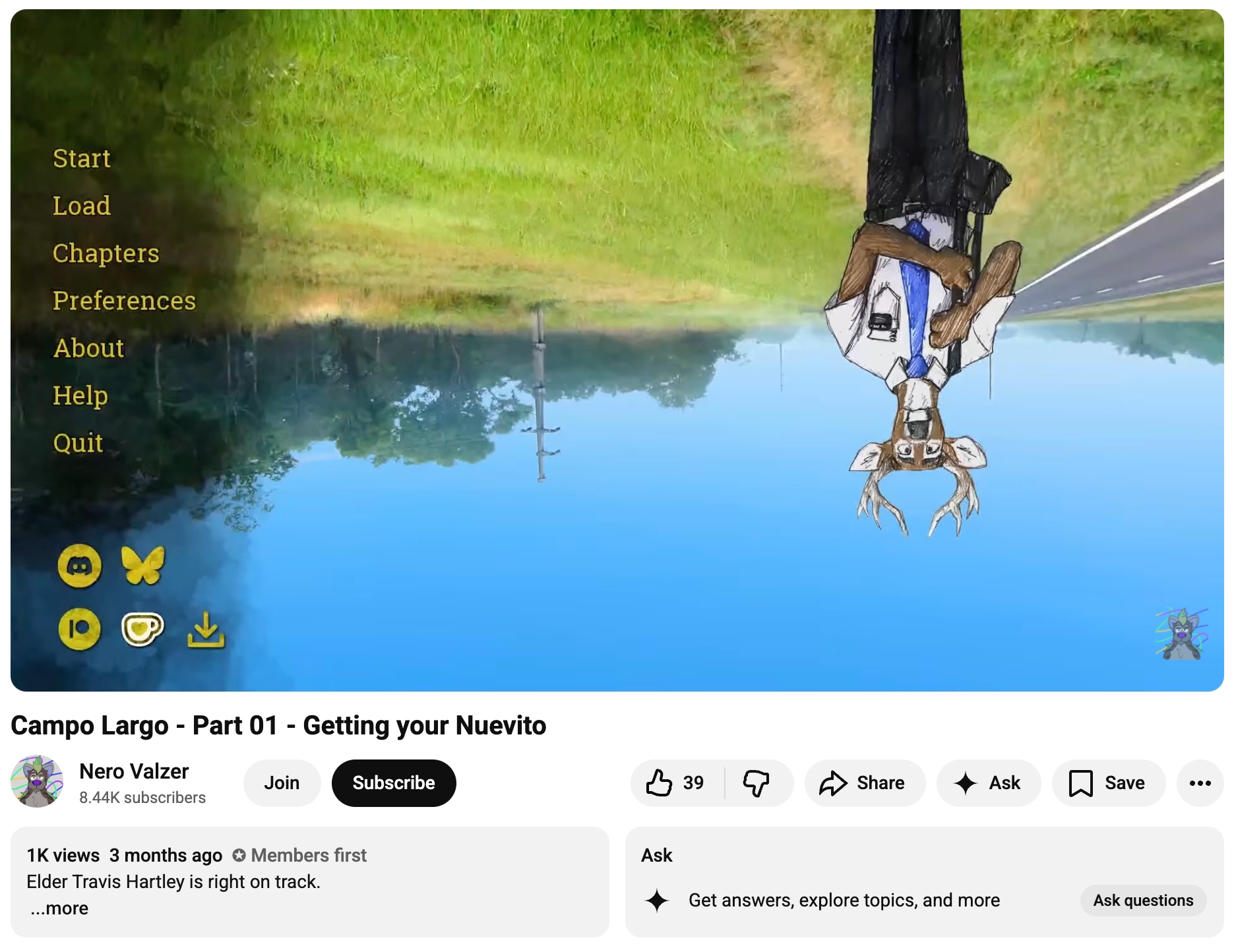Click the Ko-fi coffee cup icon
This screenshot has width=1236, height=952.
tap(142, 629)
